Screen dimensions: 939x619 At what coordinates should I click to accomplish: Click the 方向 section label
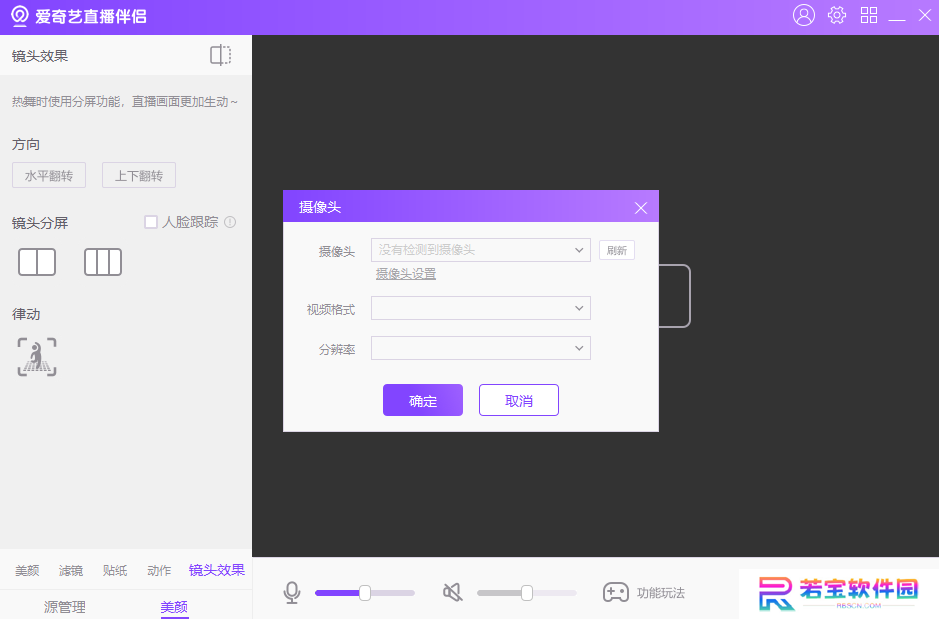tap(26, 144)
